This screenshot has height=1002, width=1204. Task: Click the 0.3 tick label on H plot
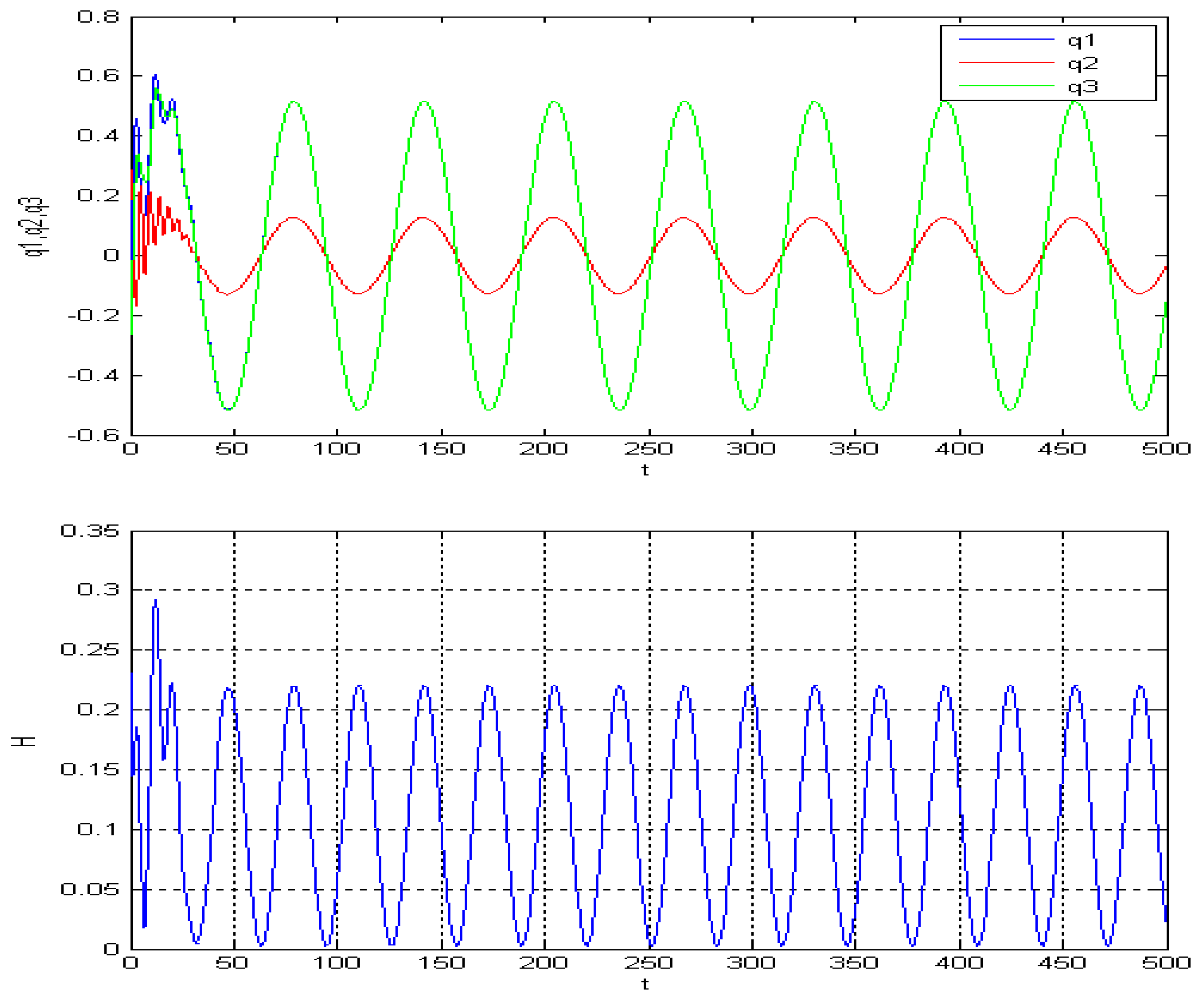[x=98, y=590]
